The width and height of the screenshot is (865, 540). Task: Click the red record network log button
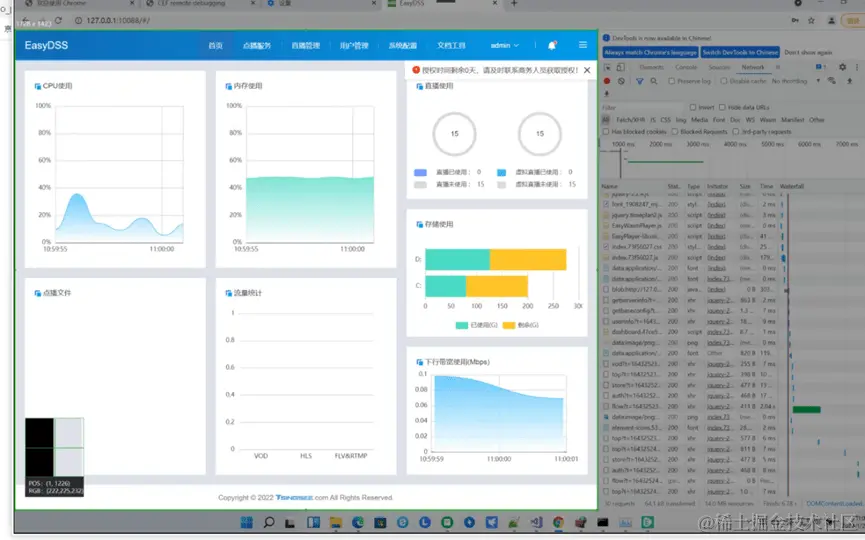tap(607, 81)
